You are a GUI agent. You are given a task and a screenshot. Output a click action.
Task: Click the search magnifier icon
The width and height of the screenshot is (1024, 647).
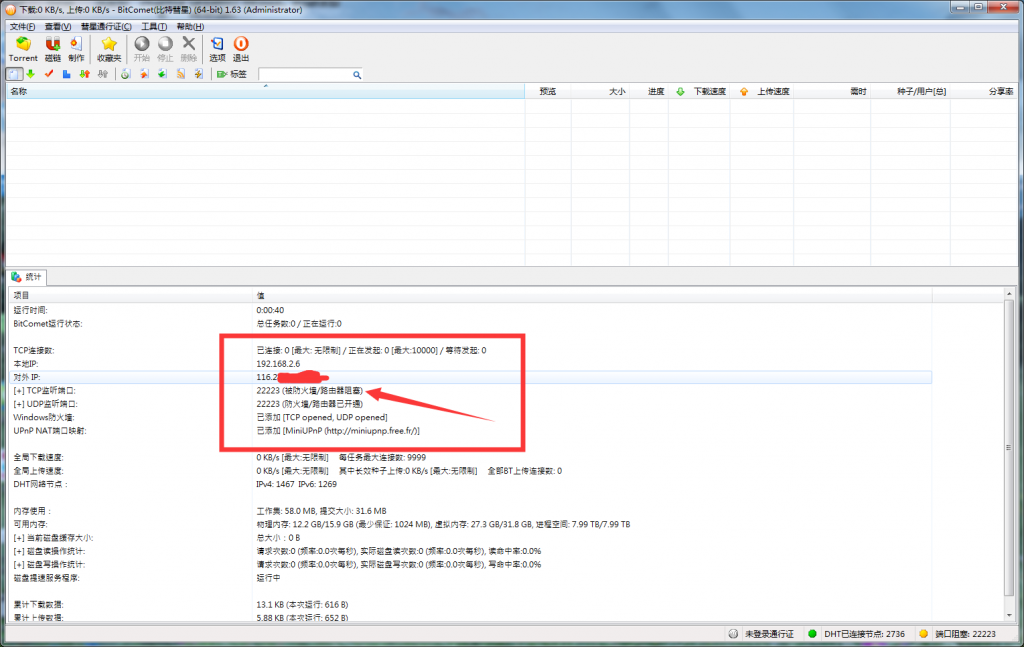(x=357, y=75)
